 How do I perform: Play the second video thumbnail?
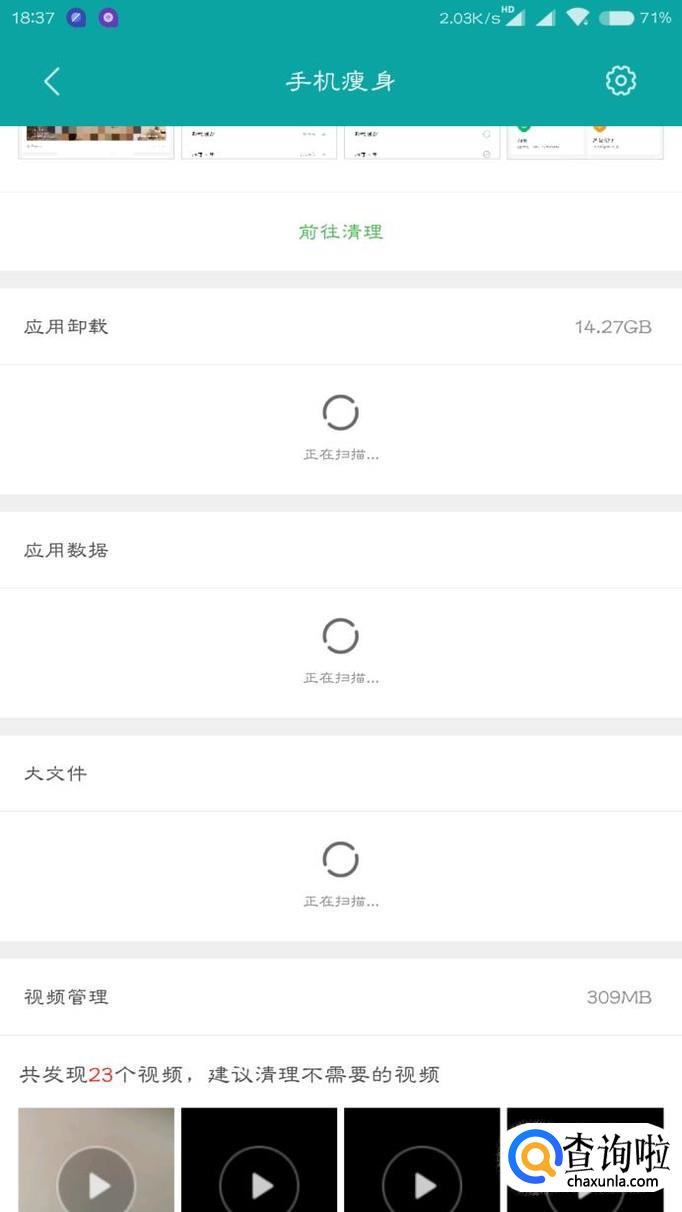(x=260, y=1185)
